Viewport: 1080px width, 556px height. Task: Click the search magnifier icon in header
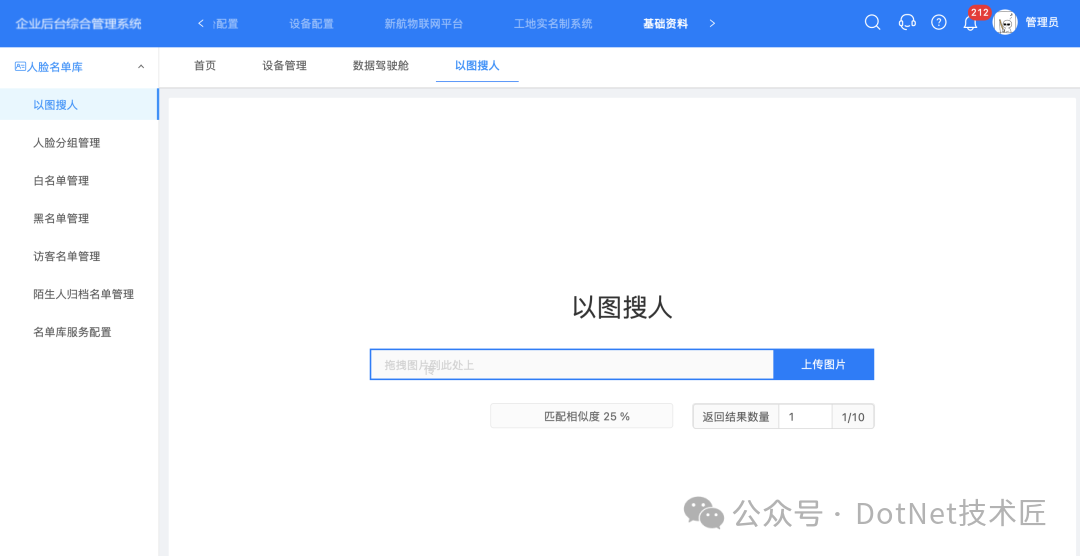[872, 23]
